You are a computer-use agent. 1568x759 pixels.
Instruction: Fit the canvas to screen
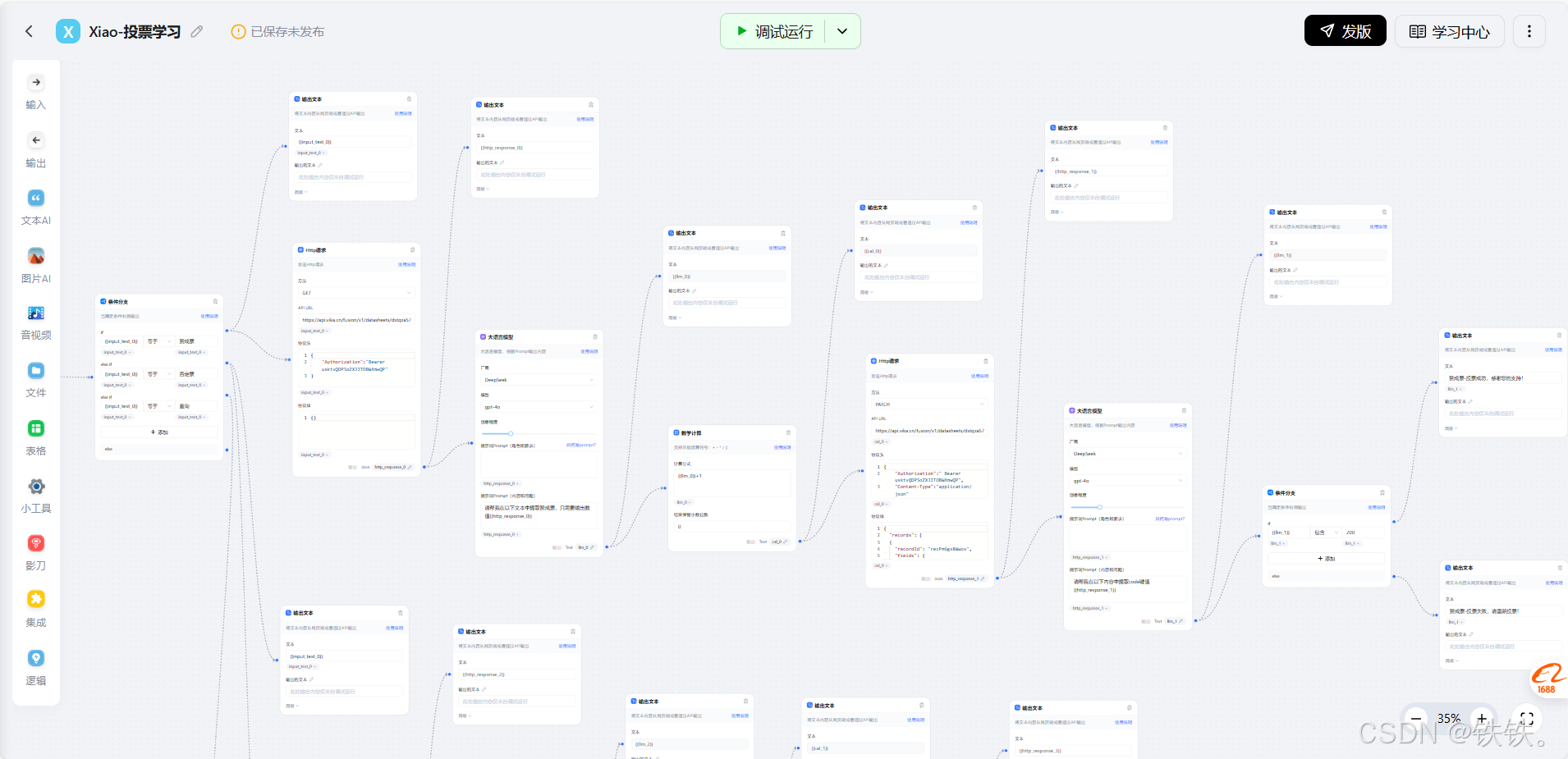[1526, 719]
